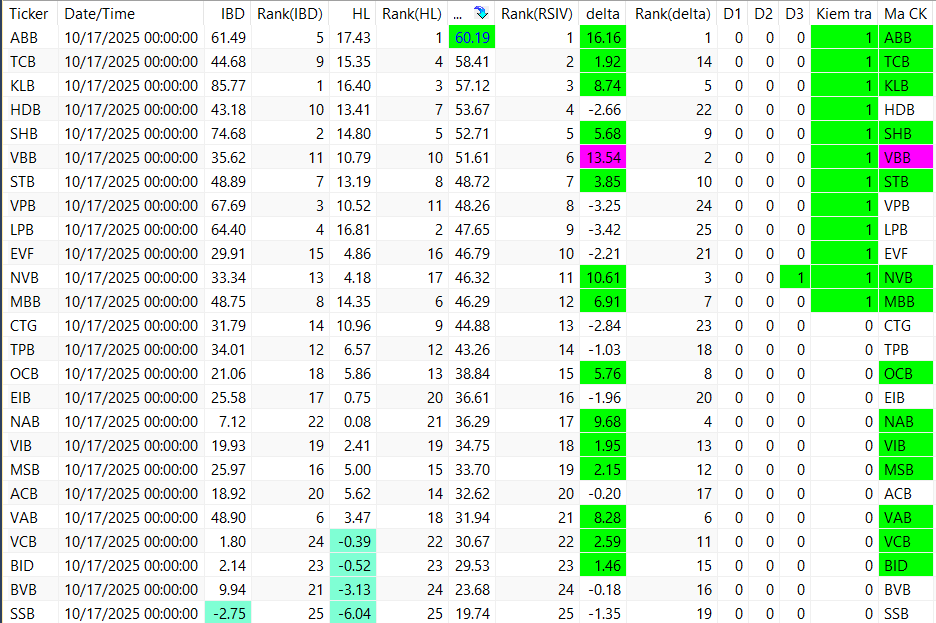Click the magenta delta cell 13.54

tap(603, 158)
